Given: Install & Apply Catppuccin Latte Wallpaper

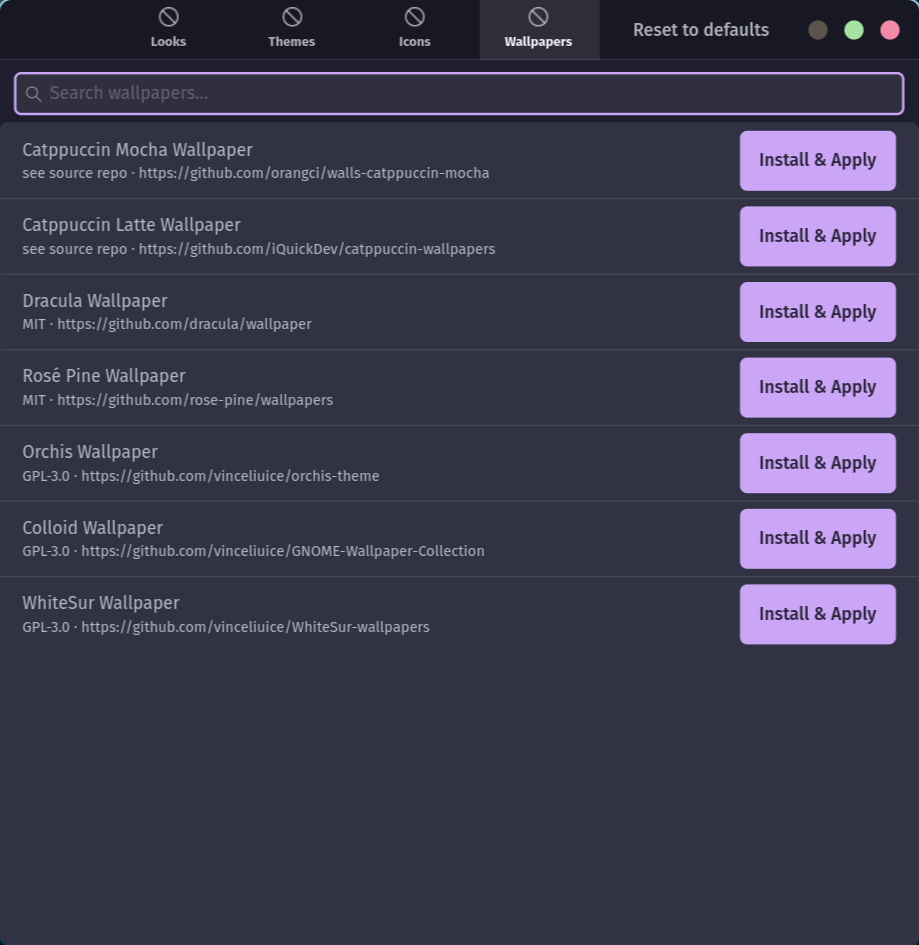Looking at the screenshot, I should click(x=817, y=236).
